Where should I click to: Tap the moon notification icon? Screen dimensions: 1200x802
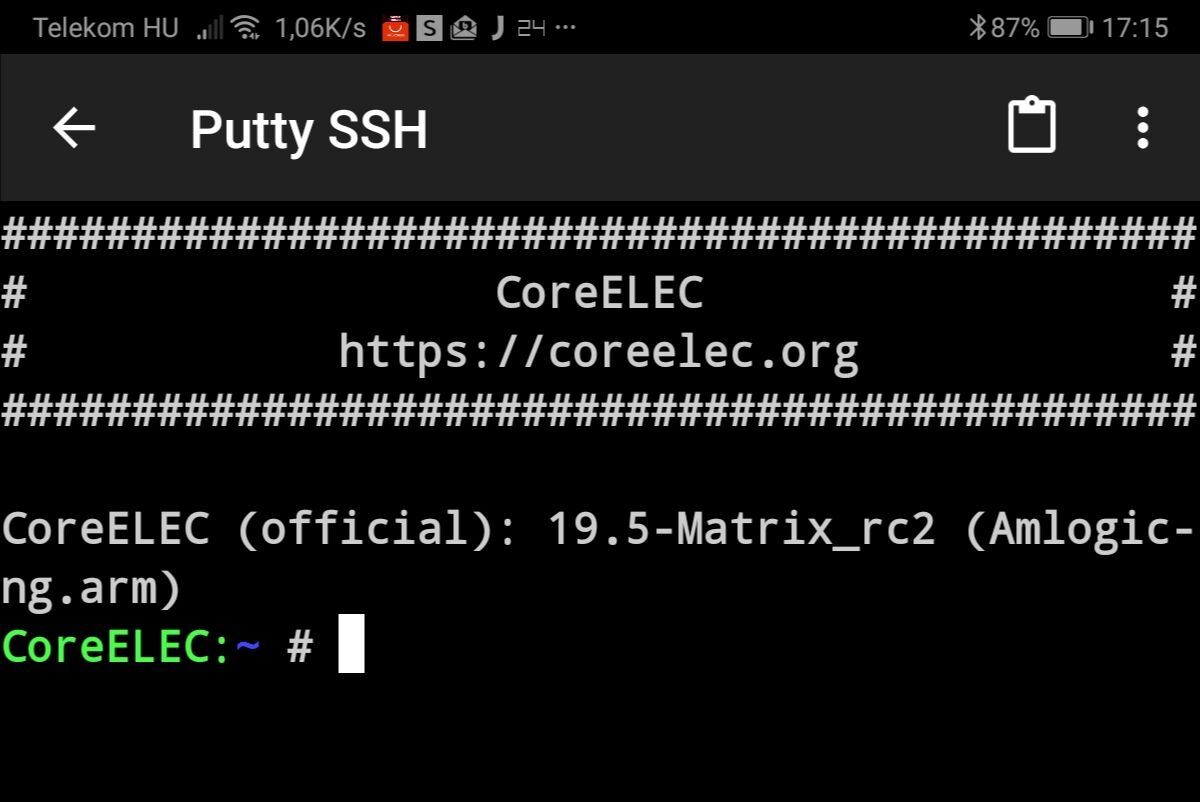[x=497, y=28]
